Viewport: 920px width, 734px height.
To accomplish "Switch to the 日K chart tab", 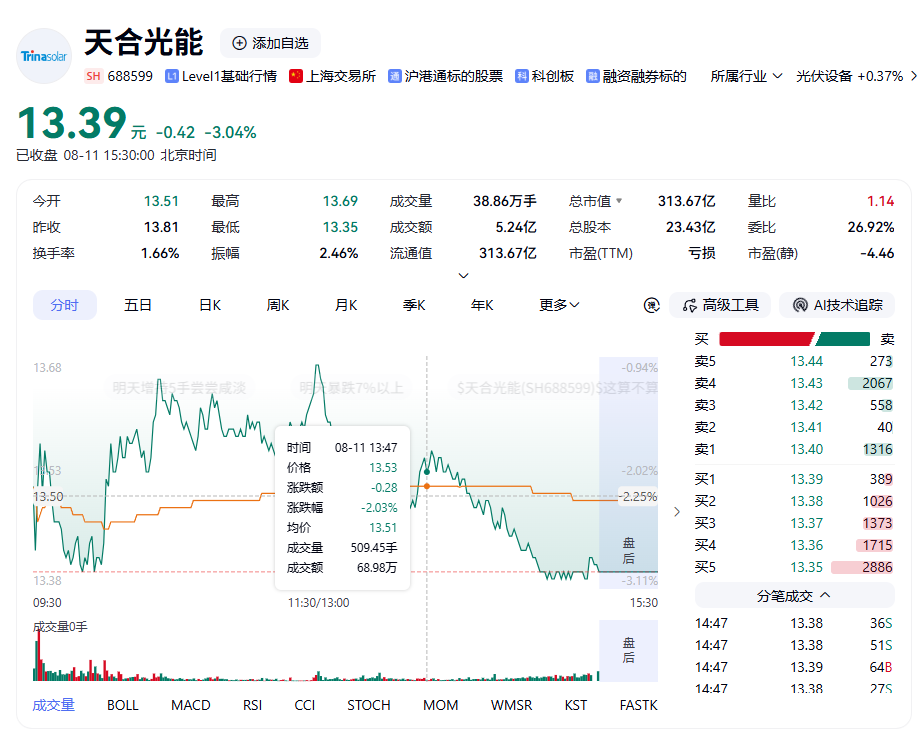I will click(210, 305).
